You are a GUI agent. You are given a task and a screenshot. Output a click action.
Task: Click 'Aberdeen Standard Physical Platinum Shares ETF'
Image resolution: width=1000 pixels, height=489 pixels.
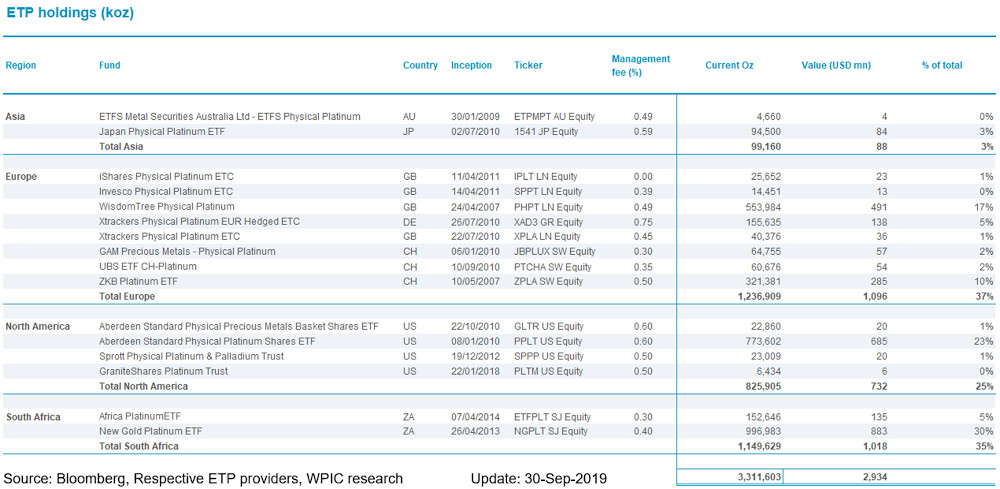coord(207,342)
